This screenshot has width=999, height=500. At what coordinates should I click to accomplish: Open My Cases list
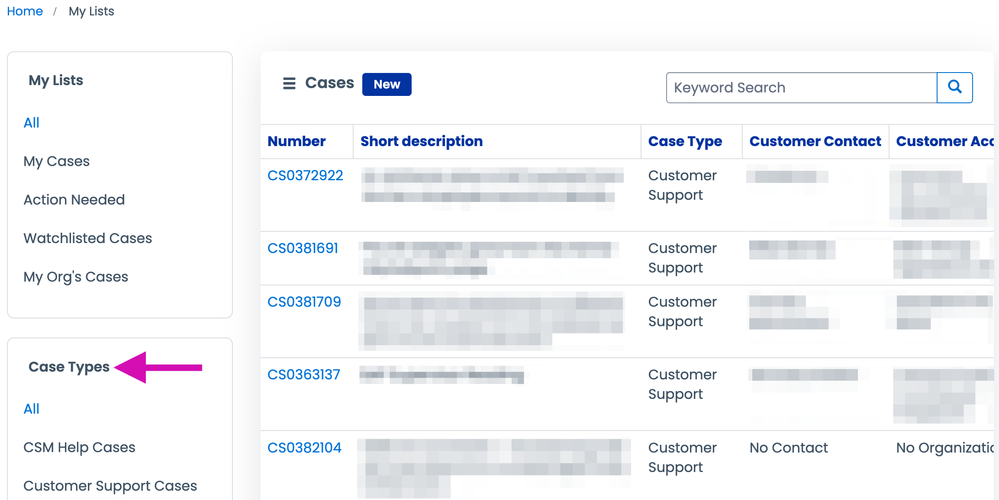(57, 161)
